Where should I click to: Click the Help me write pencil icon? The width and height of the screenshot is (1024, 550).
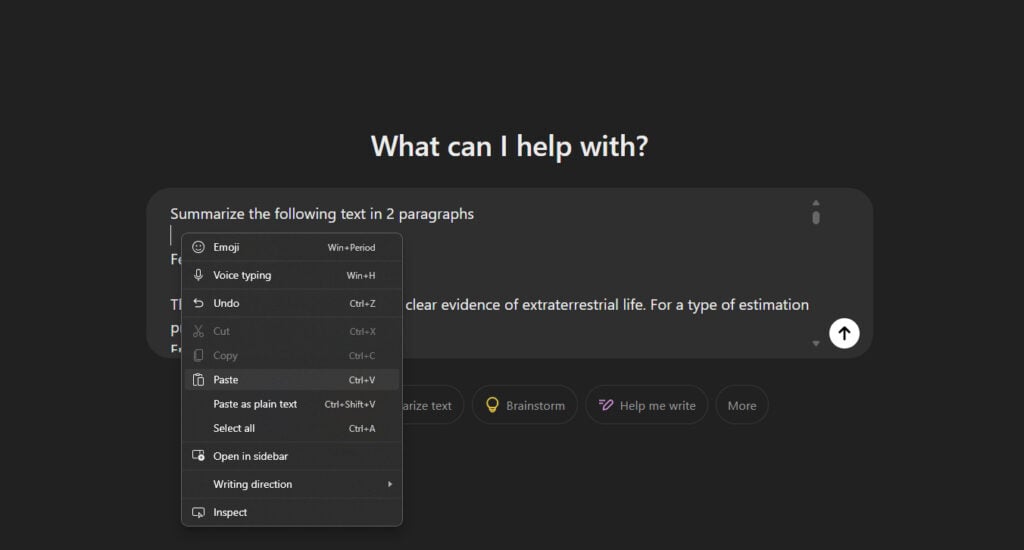coord(606,405)
